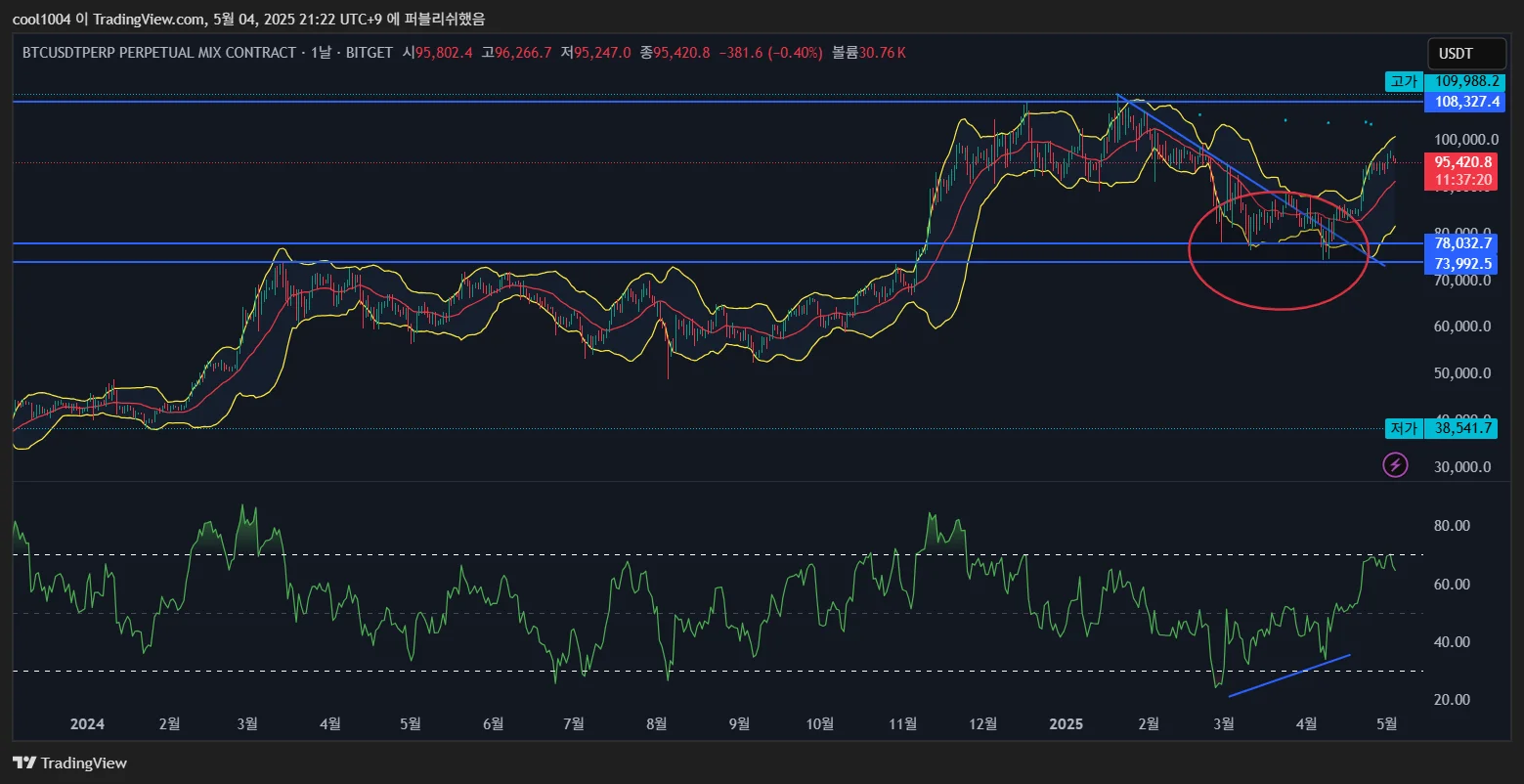Click the 38,541.7 low price value

[x=1462, y=428]
